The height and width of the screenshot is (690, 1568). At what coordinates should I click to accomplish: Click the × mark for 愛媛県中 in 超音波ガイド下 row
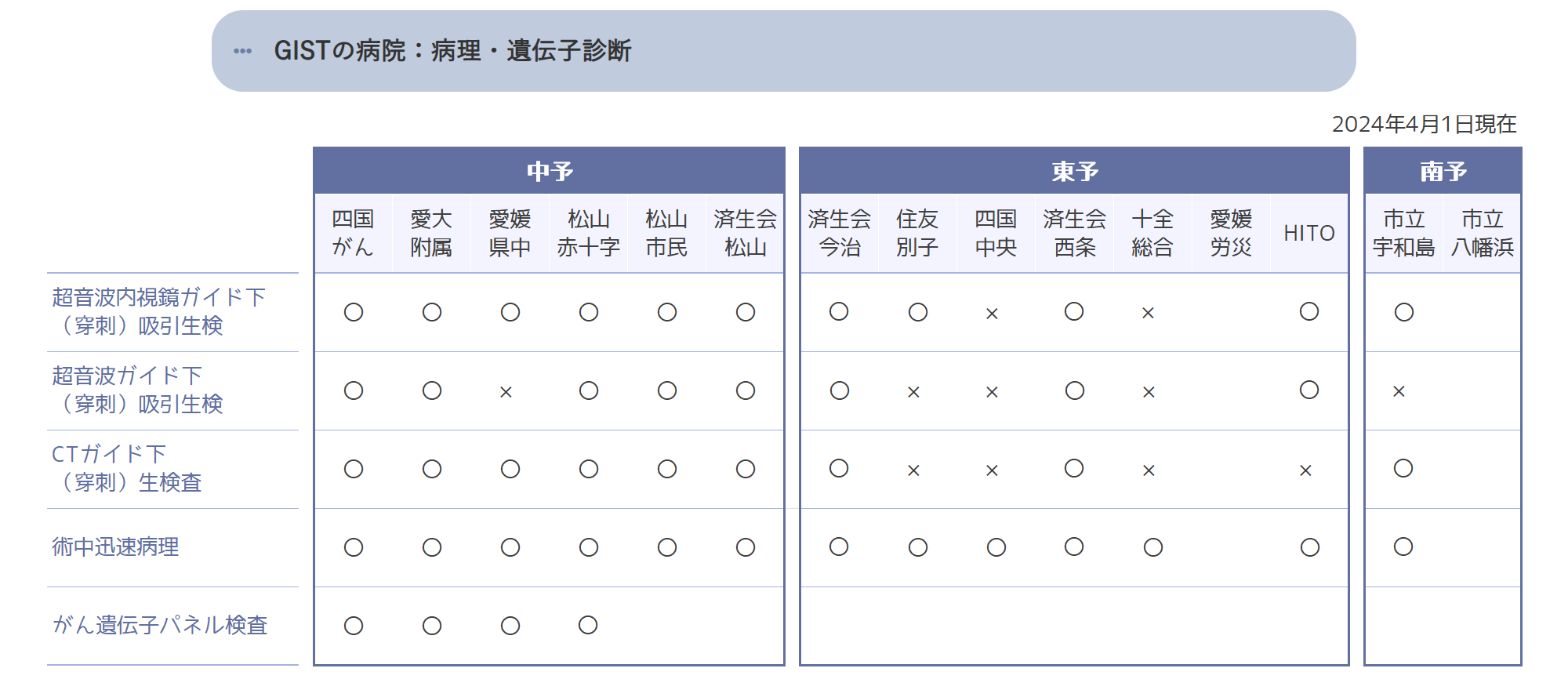click(506, 392)
